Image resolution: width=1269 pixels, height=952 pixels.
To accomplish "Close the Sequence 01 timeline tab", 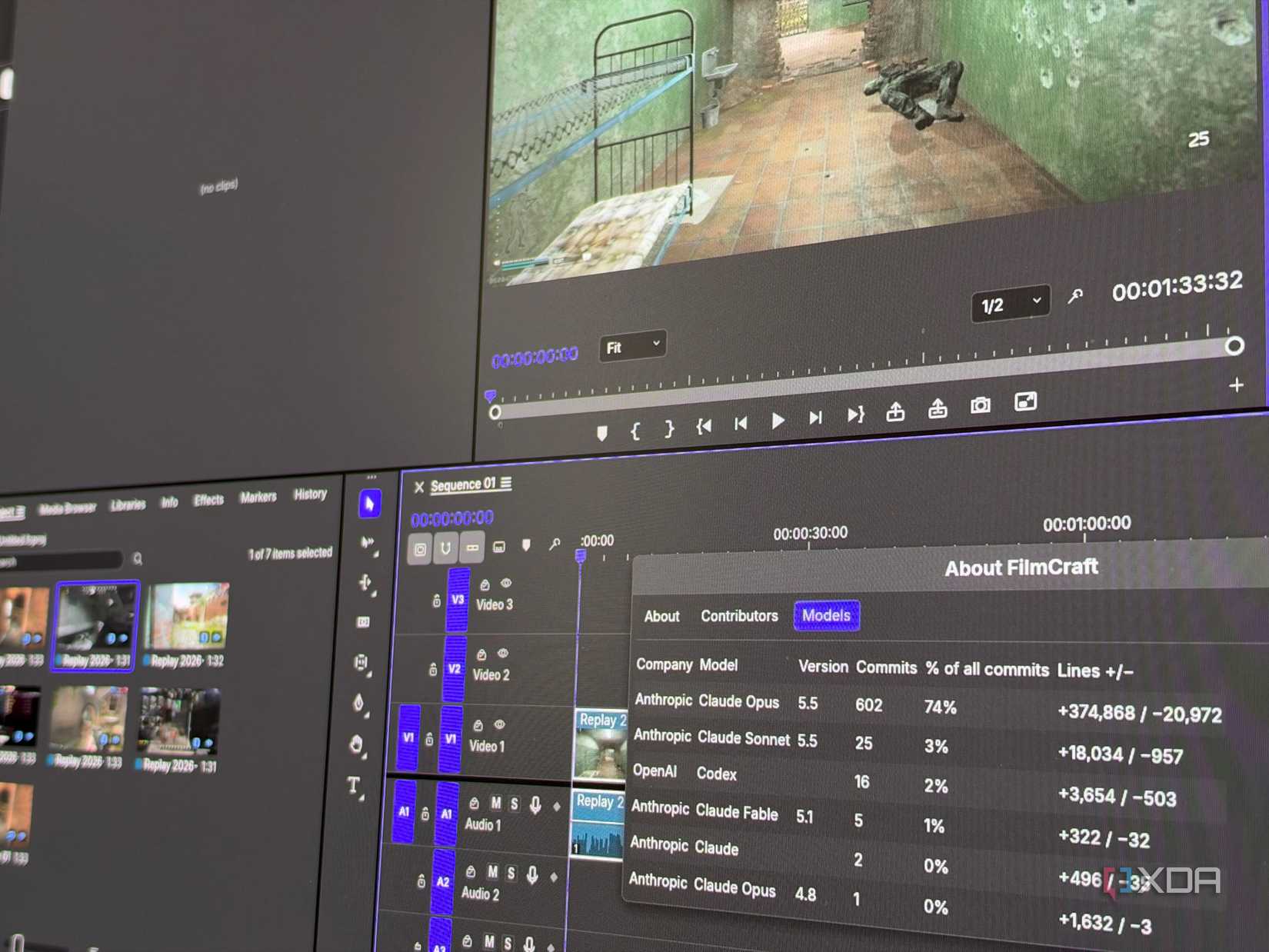I will click(x=419, y=487).
